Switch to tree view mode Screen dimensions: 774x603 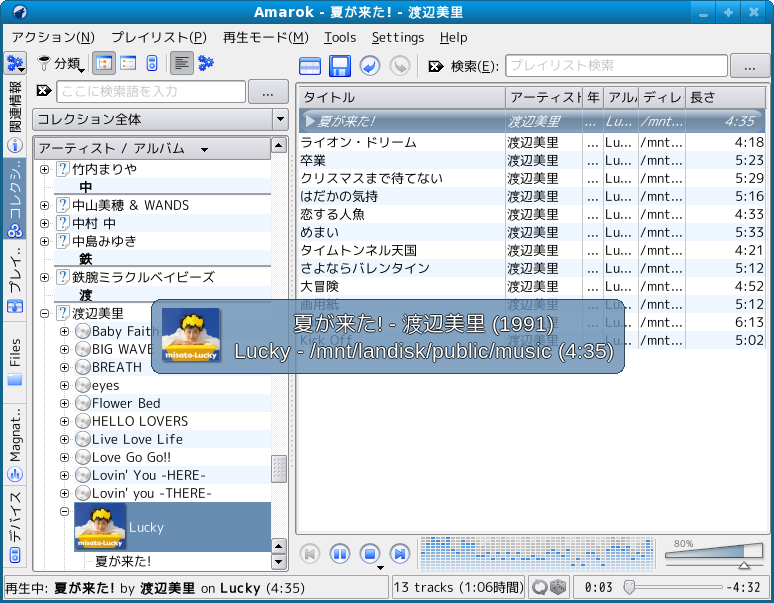tap(104, 63)
